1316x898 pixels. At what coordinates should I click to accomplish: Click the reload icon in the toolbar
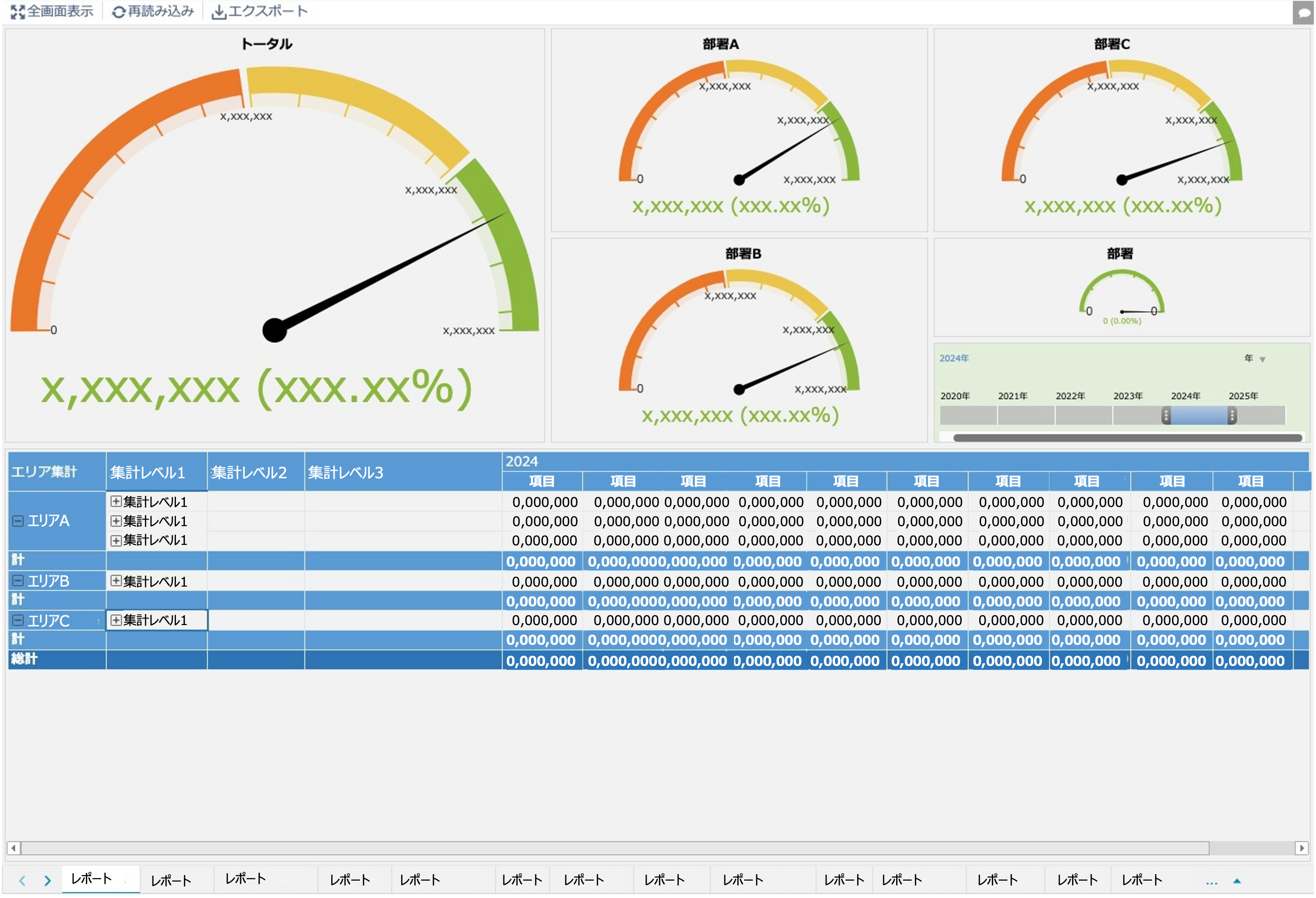(x=118, y=12)
